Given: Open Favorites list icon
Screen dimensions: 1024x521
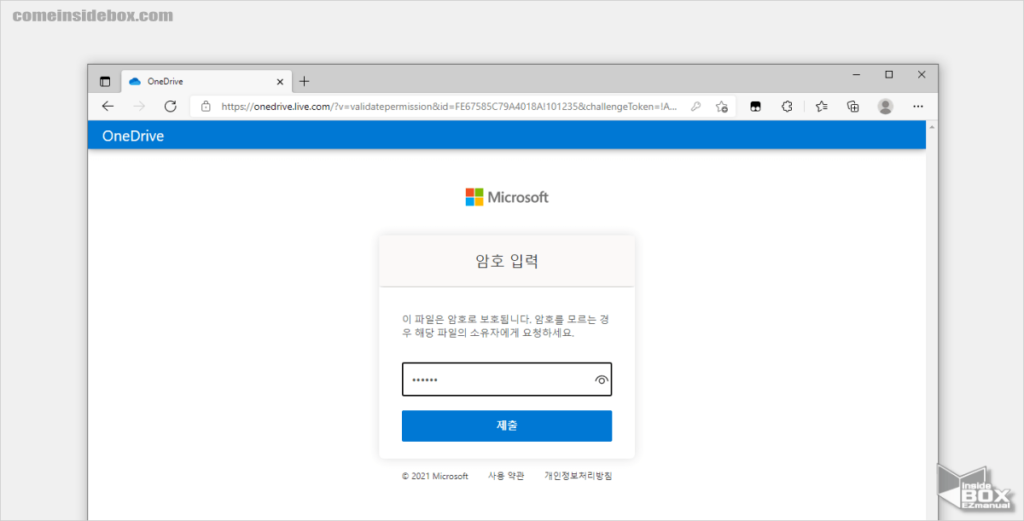Looking at the screenshot, I should (x=821, y=106).
